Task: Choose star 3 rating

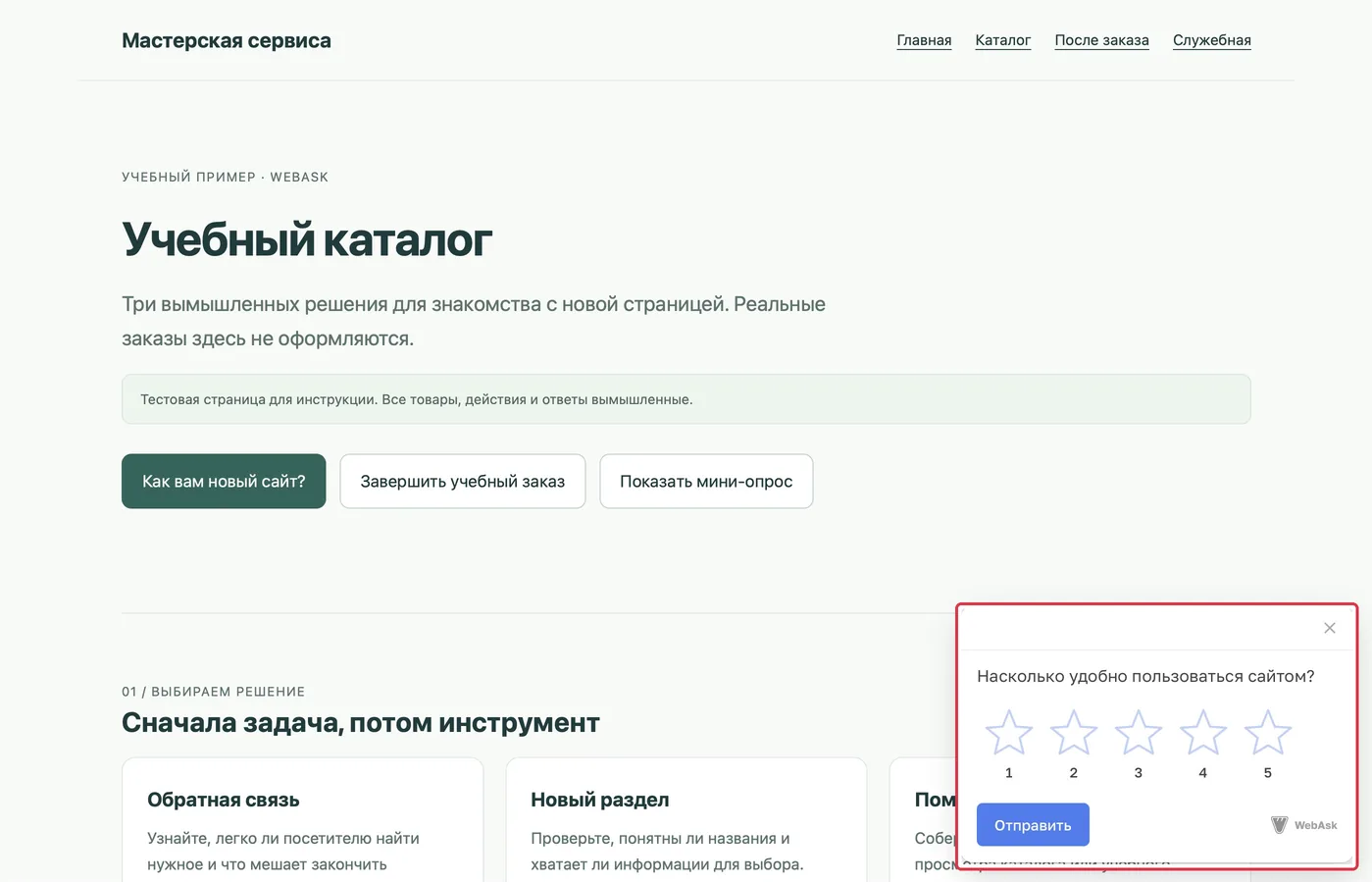Action: tap(1138, 733)
